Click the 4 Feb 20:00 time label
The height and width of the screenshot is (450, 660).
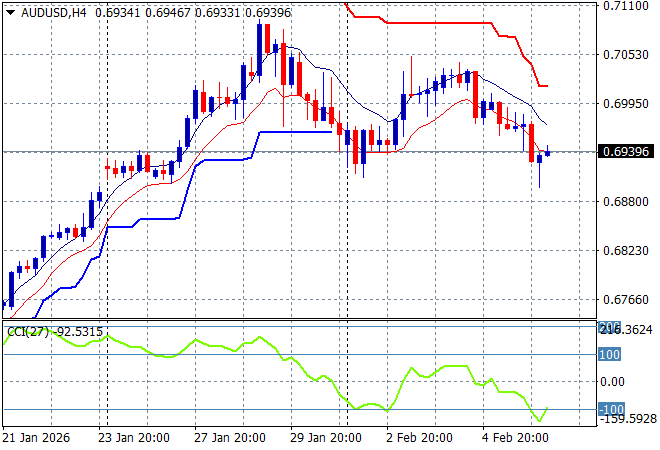pos(515,438)
